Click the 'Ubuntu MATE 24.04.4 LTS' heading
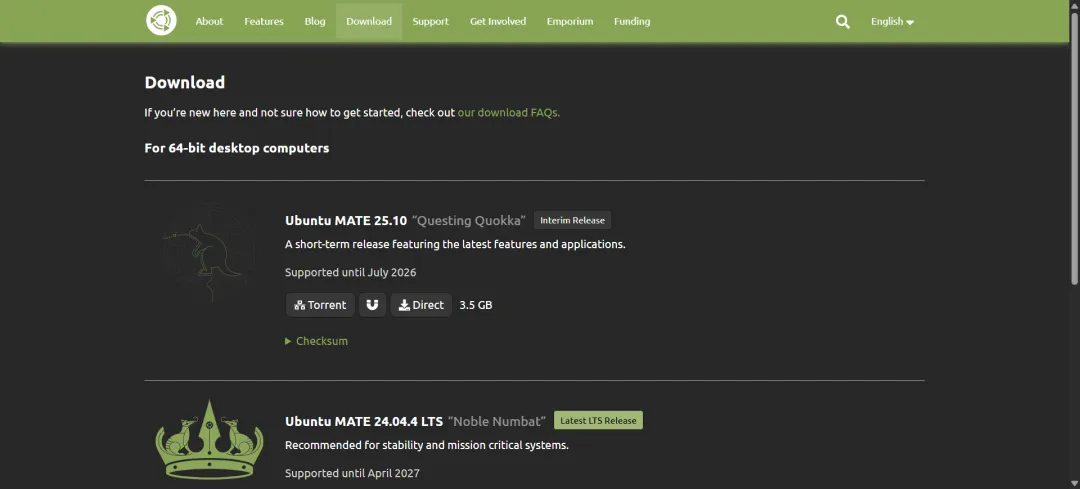The width and height of the screenshot is (1080, 489). point(364,421)
